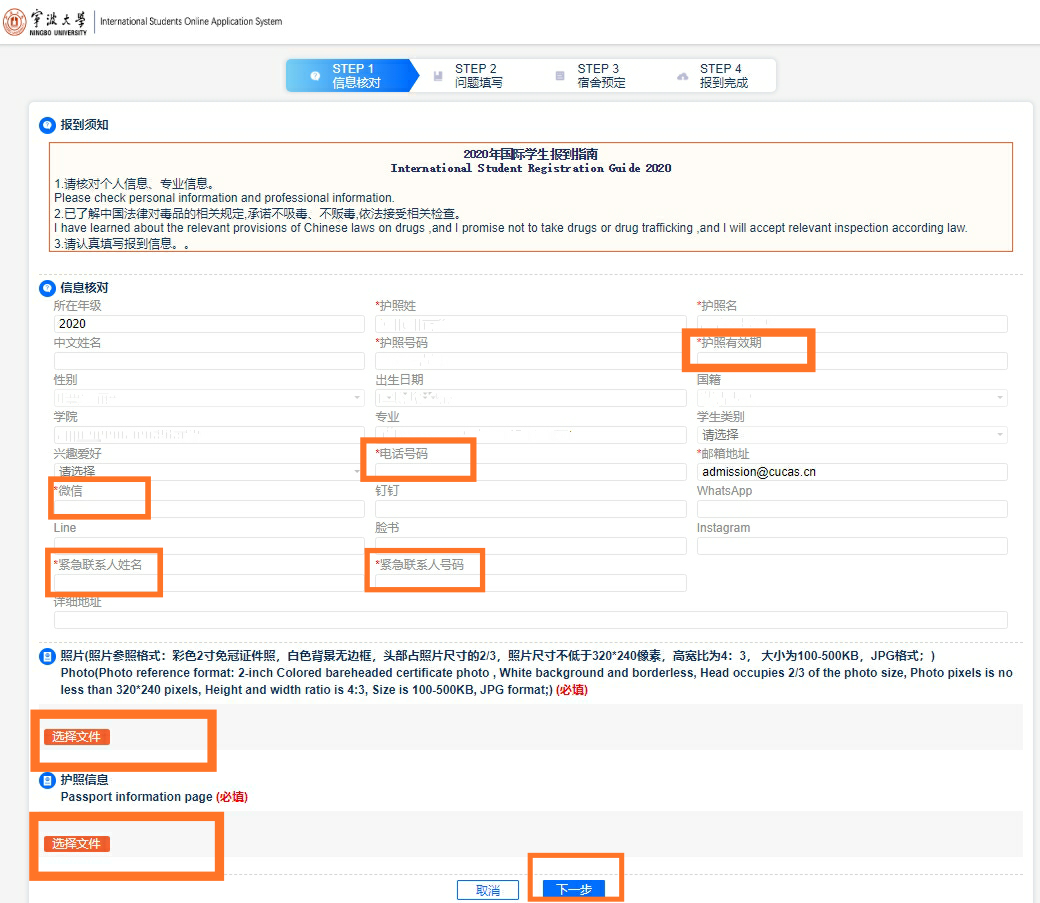Expand the 性别 gender dropdown
Viewport: 1040px width, 903px height.
[208, 398]
